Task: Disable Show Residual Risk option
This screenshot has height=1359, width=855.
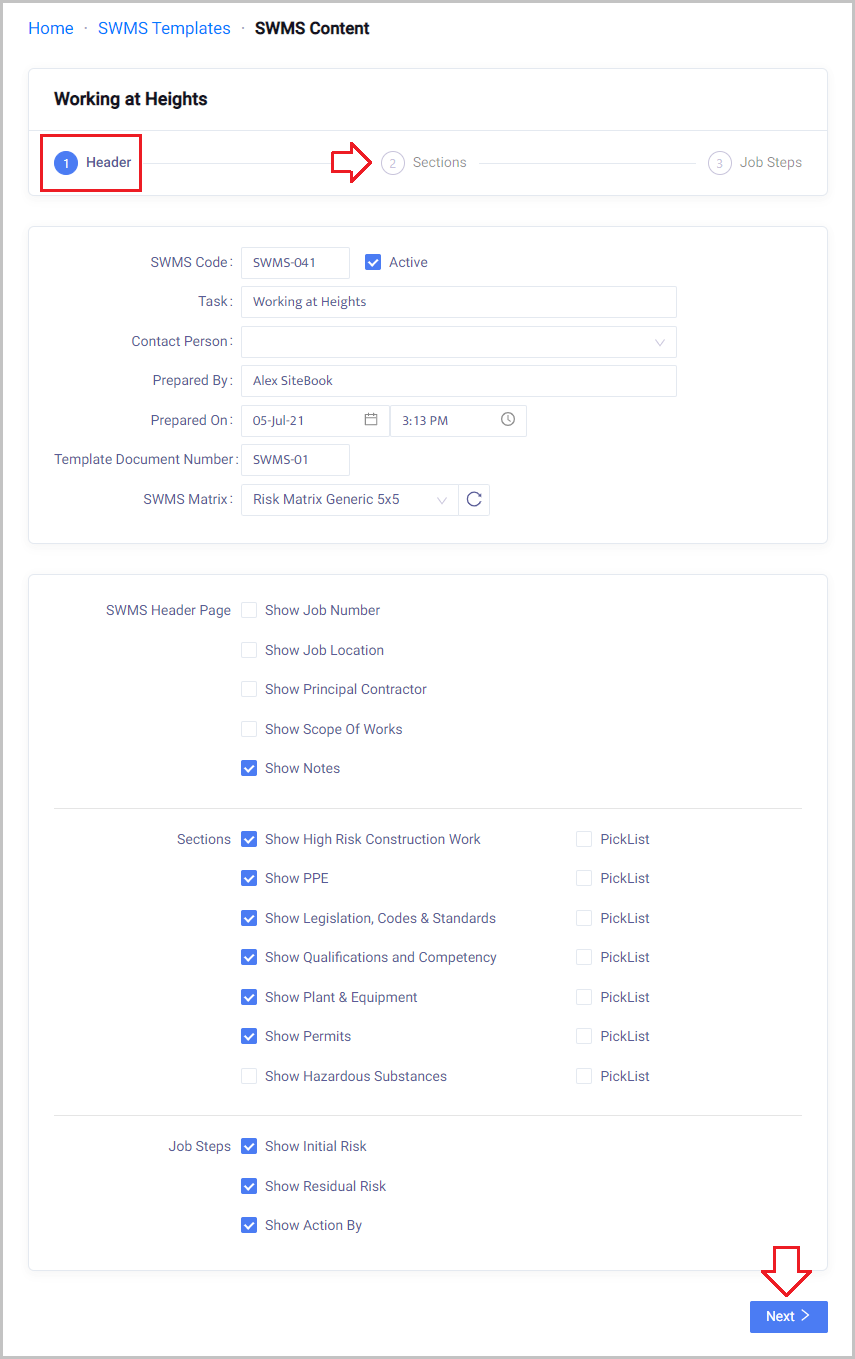Action: [249, 1186]
